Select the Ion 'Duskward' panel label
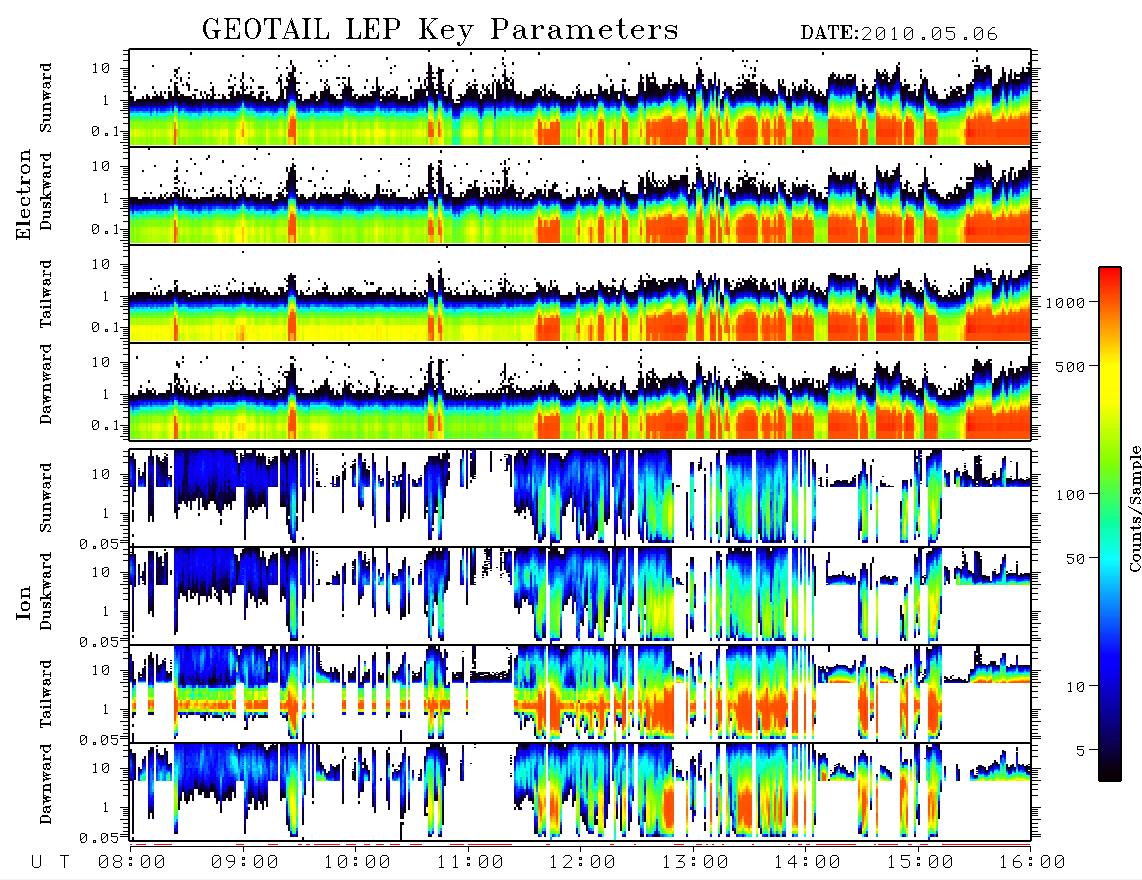Image resolution: width=1142 pixels, height=880 pixels. click(x=46, y=591)
